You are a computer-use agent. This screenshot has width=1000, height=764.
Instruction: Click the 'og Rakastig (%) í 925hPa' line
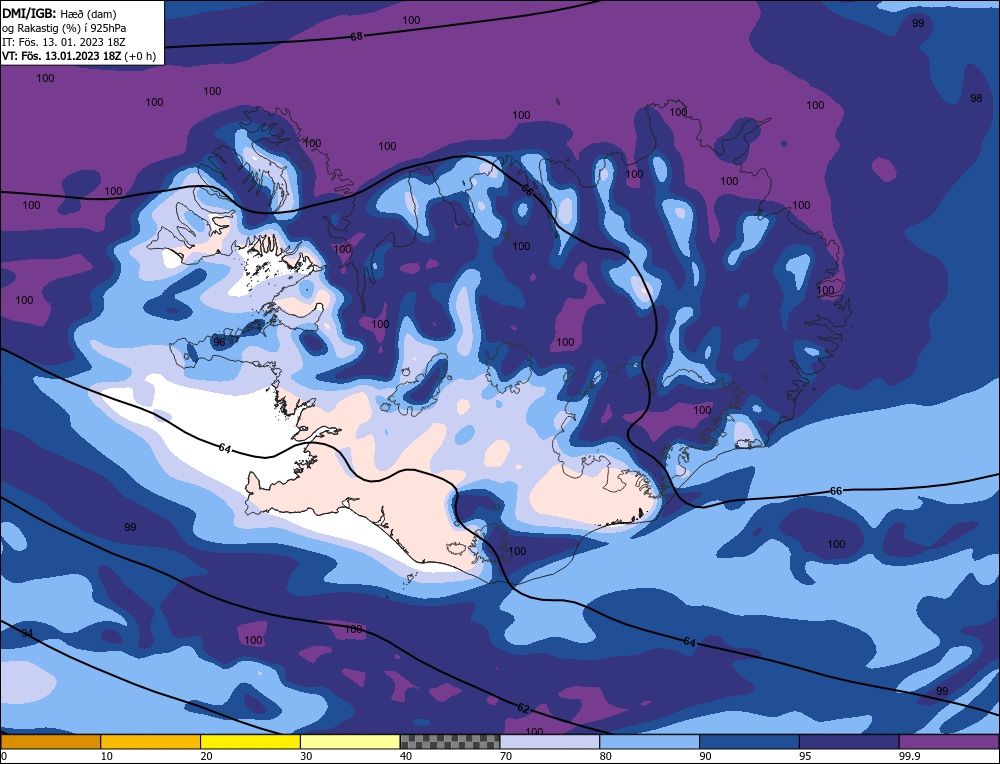[64, 28]
